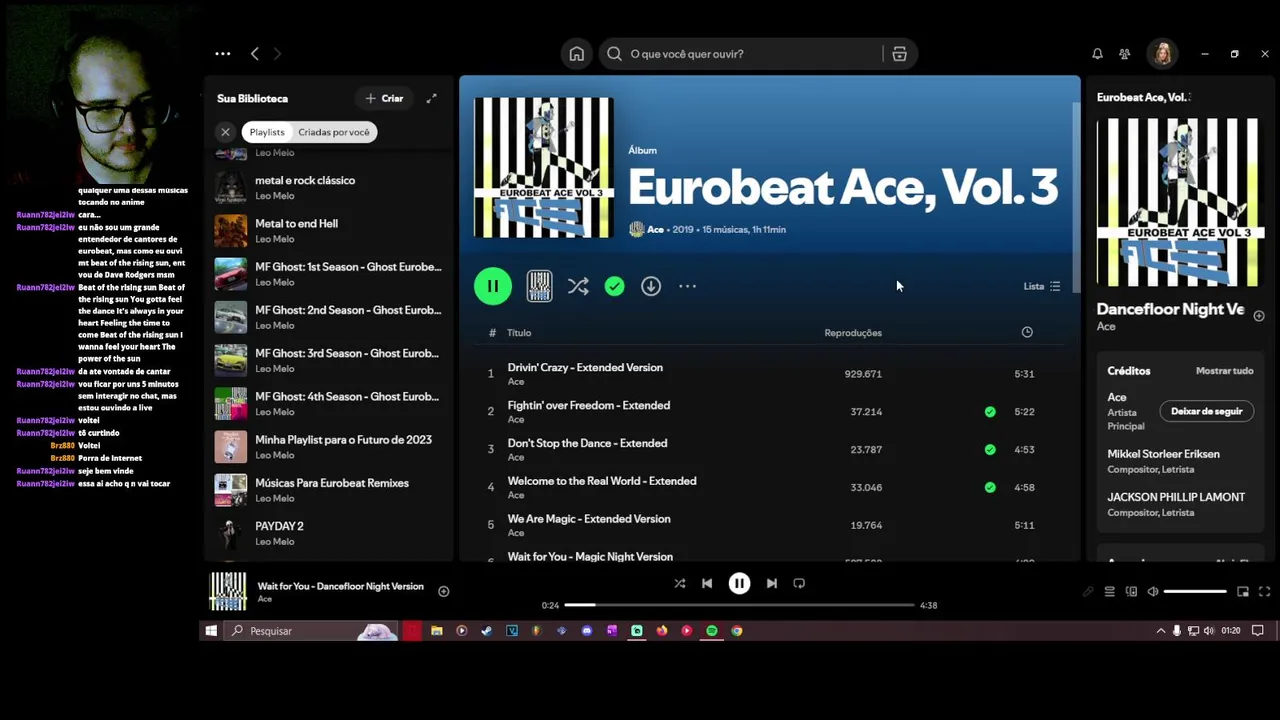Download the album
This screenshot has width=1280, height=720.
[x=651, y=286]
